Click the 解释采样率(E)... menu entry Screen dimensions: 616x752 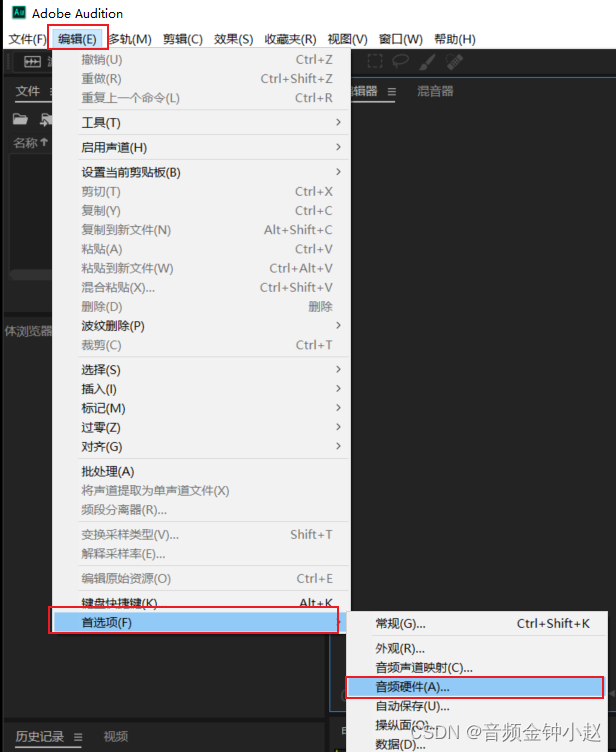[x=201, y=554]
